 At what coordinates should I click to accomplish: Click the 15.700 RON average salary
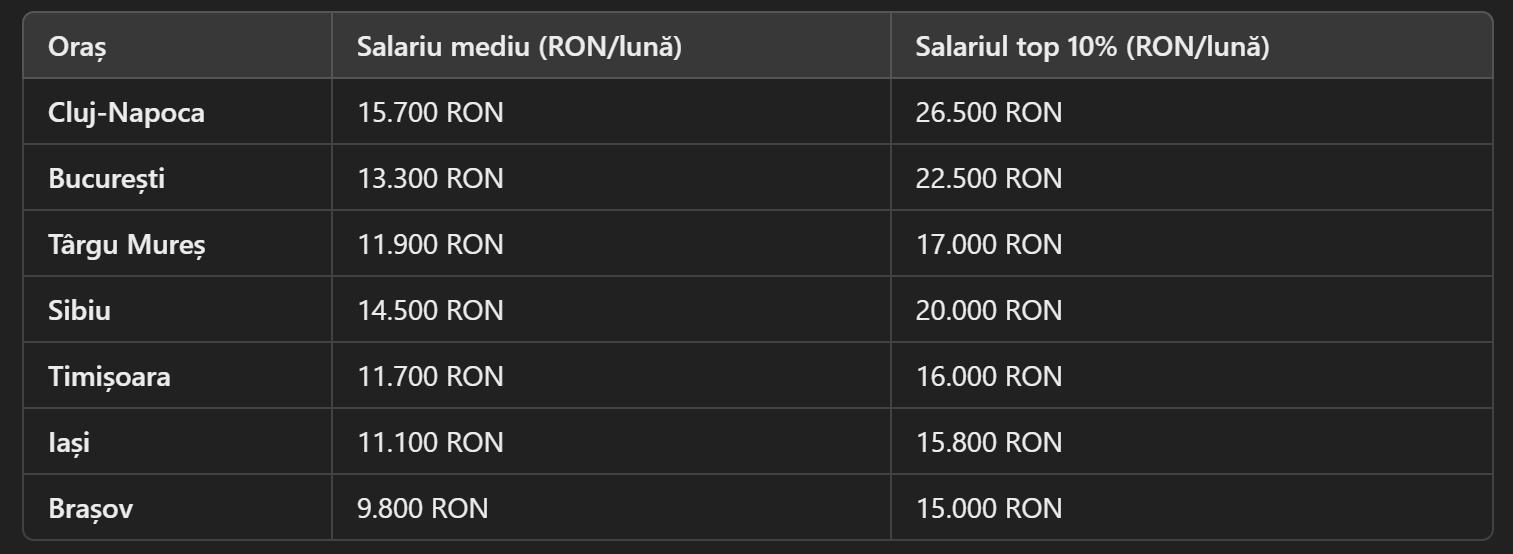point(430,113)
